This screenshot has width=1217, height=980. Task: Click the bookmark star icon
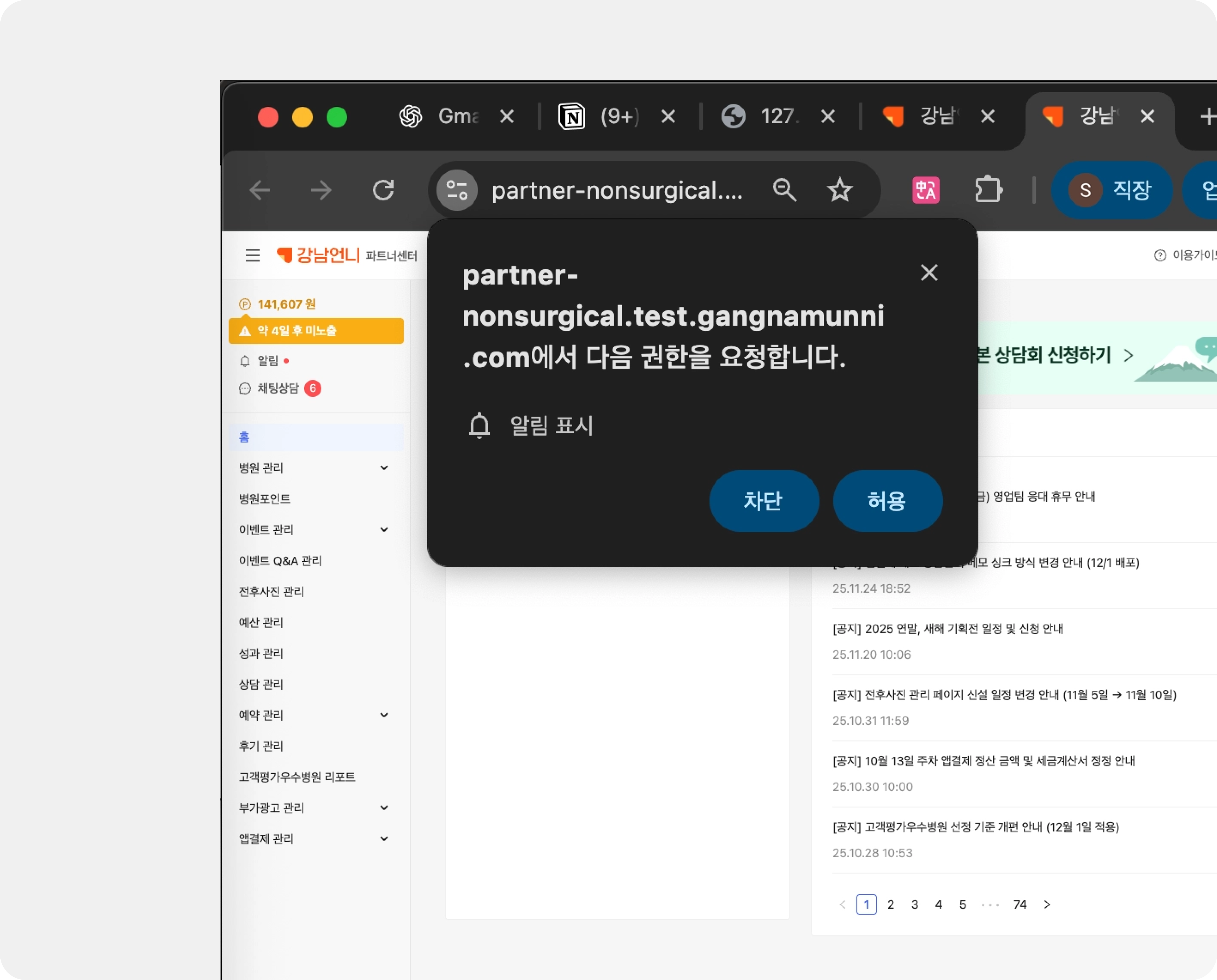point(839,190)
